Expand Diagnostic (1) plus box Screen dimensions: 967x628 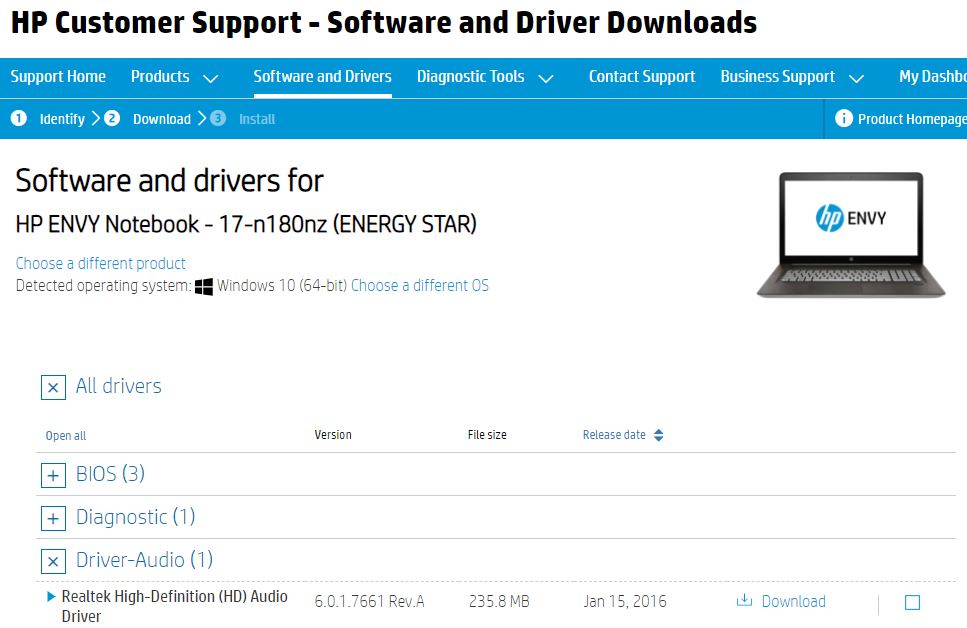54,519
